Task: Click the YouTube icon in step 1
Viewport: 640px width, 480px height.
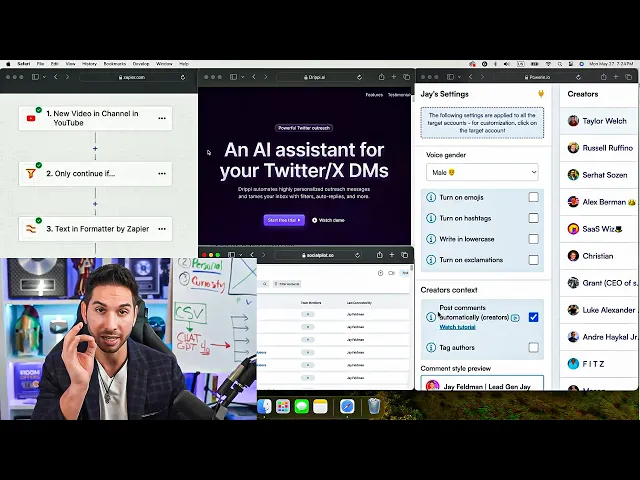Action: point(31,118)
